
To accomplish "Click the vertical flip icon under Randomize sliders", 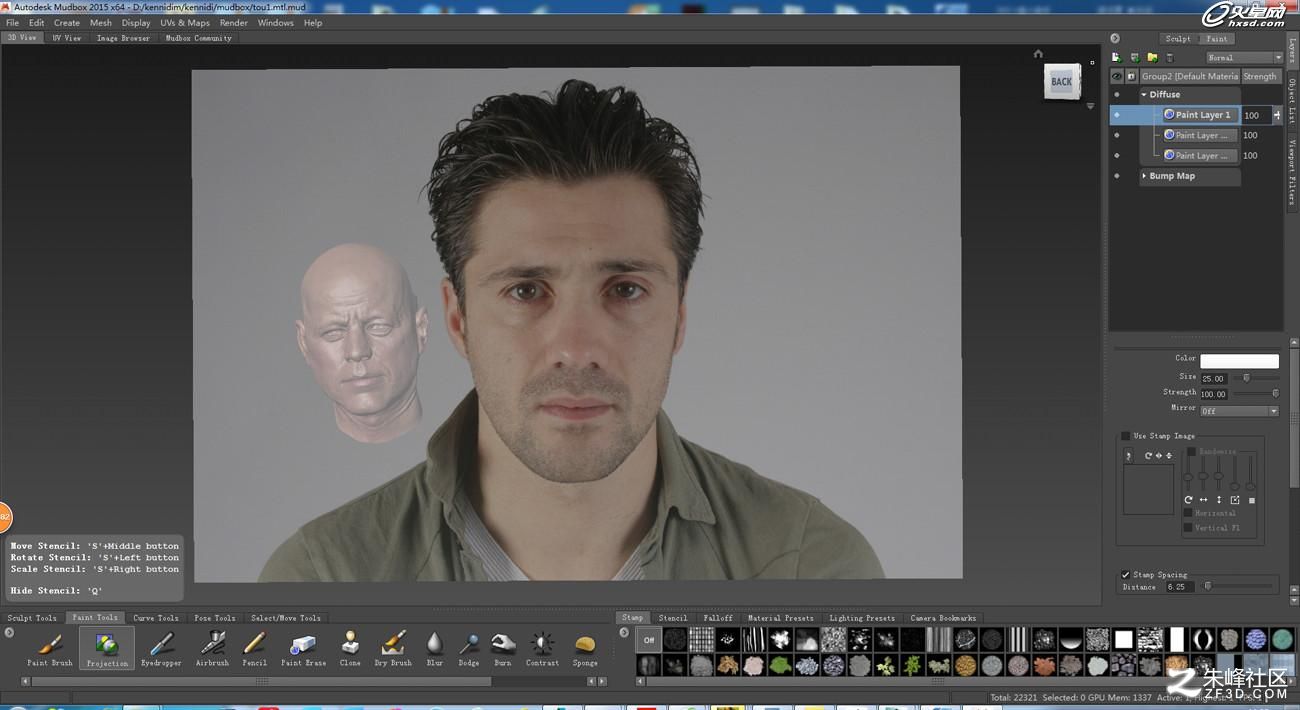I will (1219, 500).
